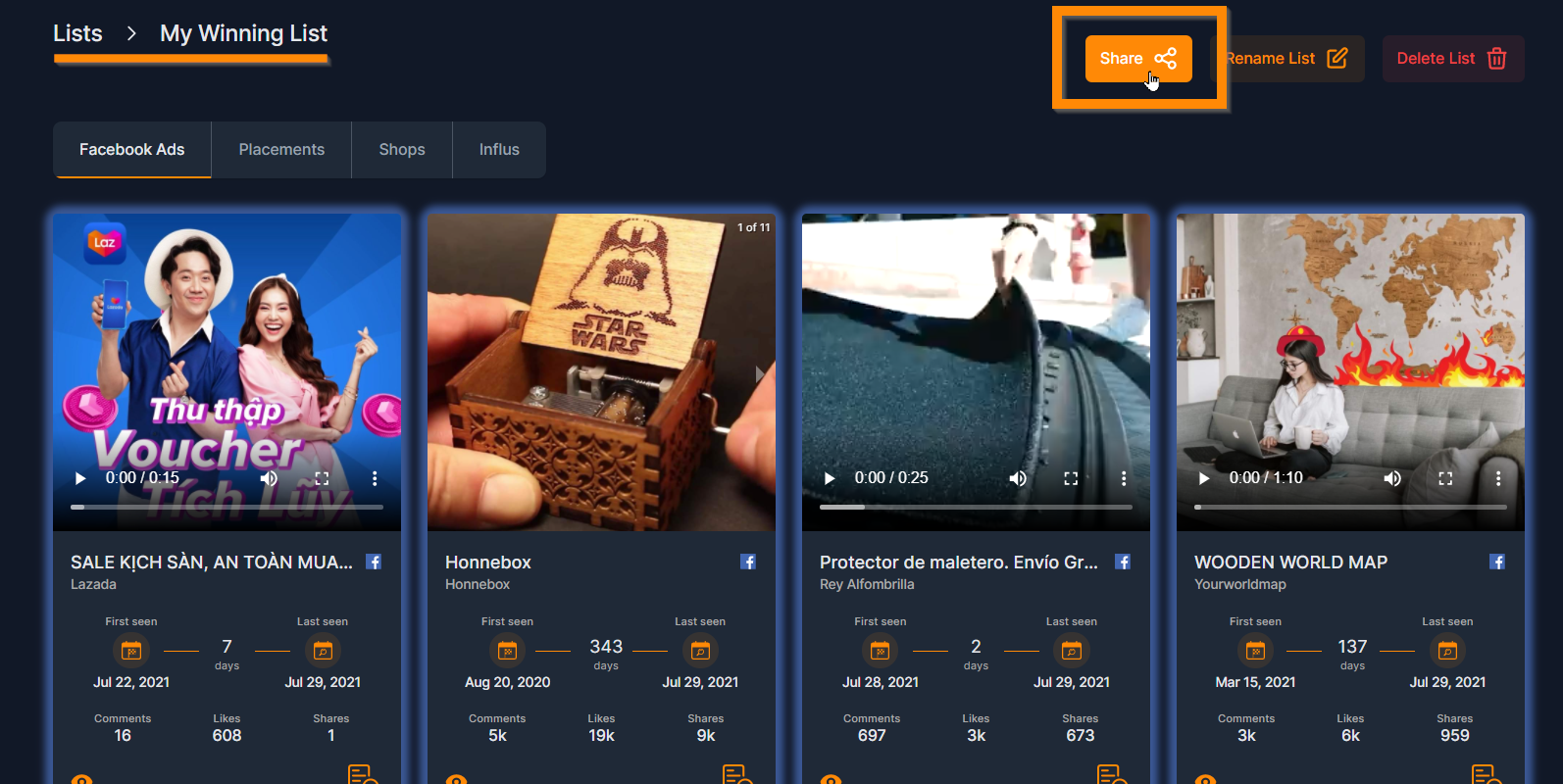Screen dimensions: 1563x784
Task: Seek on the Protector de maletero progress bar
Action: tap(976, 507)
